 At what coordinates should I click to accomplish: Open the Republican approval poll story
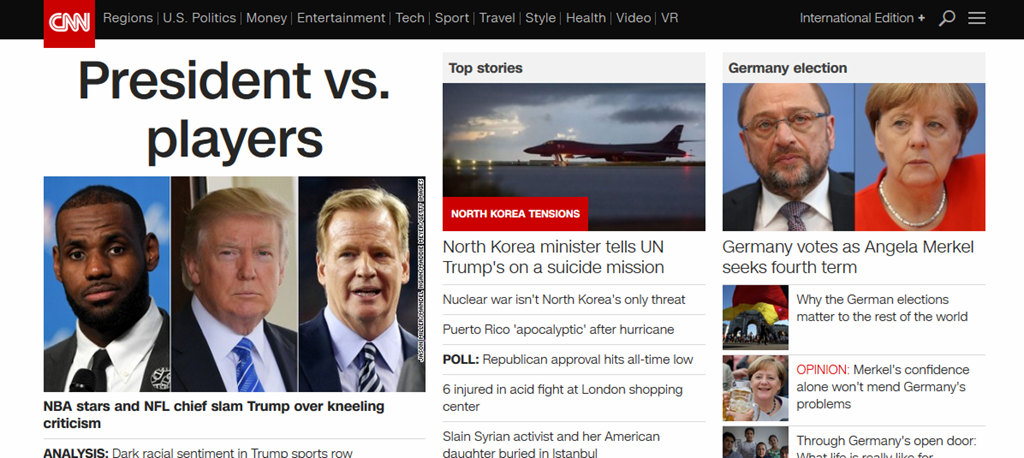coord(568,359)
